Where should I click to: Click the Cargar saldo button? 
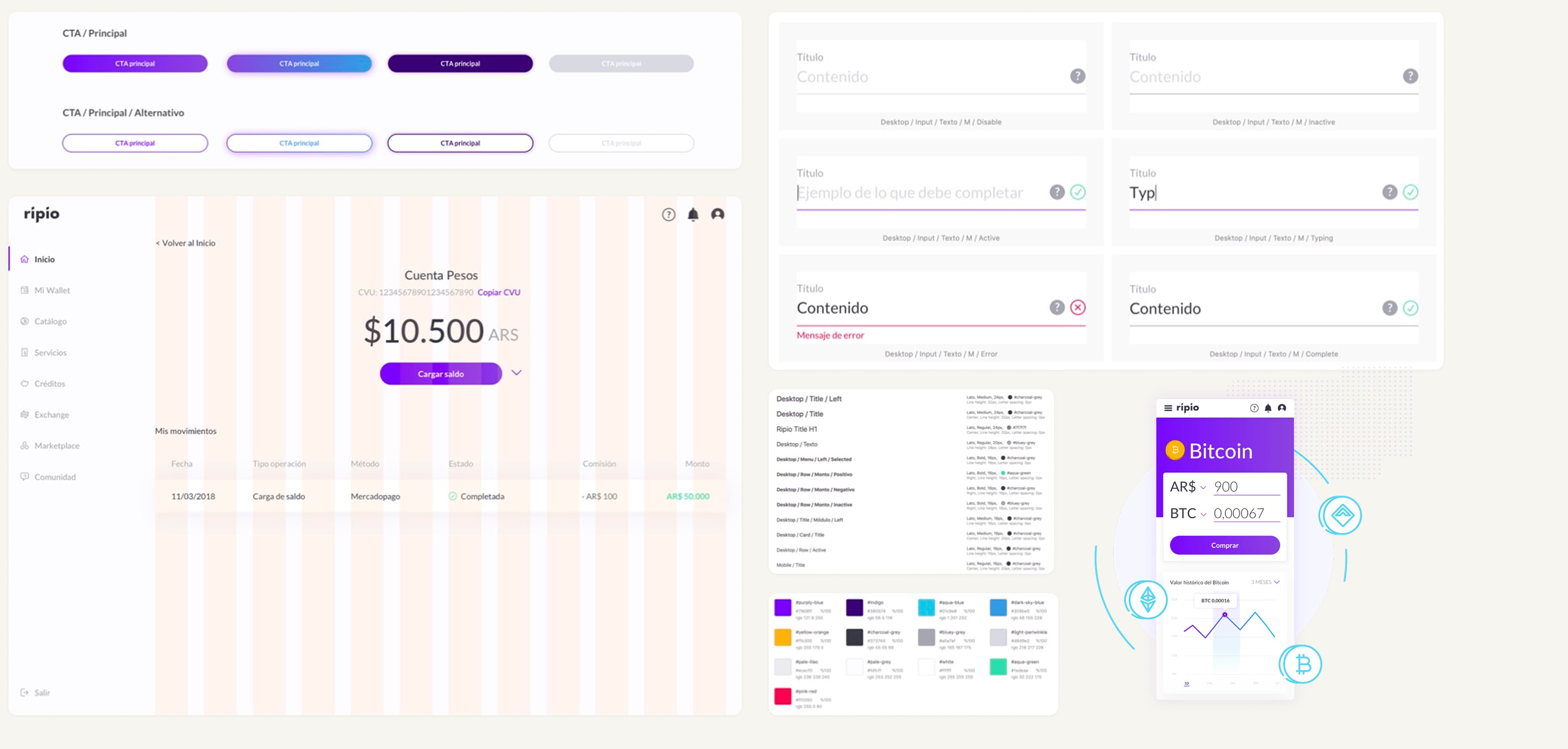click(441, 374)
